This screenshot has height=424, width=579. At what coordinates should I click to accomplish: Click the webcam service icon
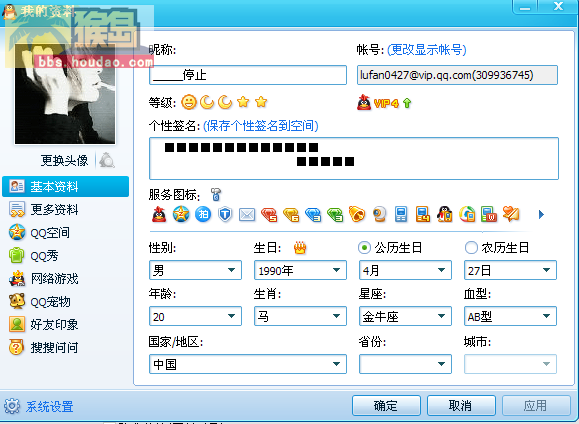coord(379,214)
